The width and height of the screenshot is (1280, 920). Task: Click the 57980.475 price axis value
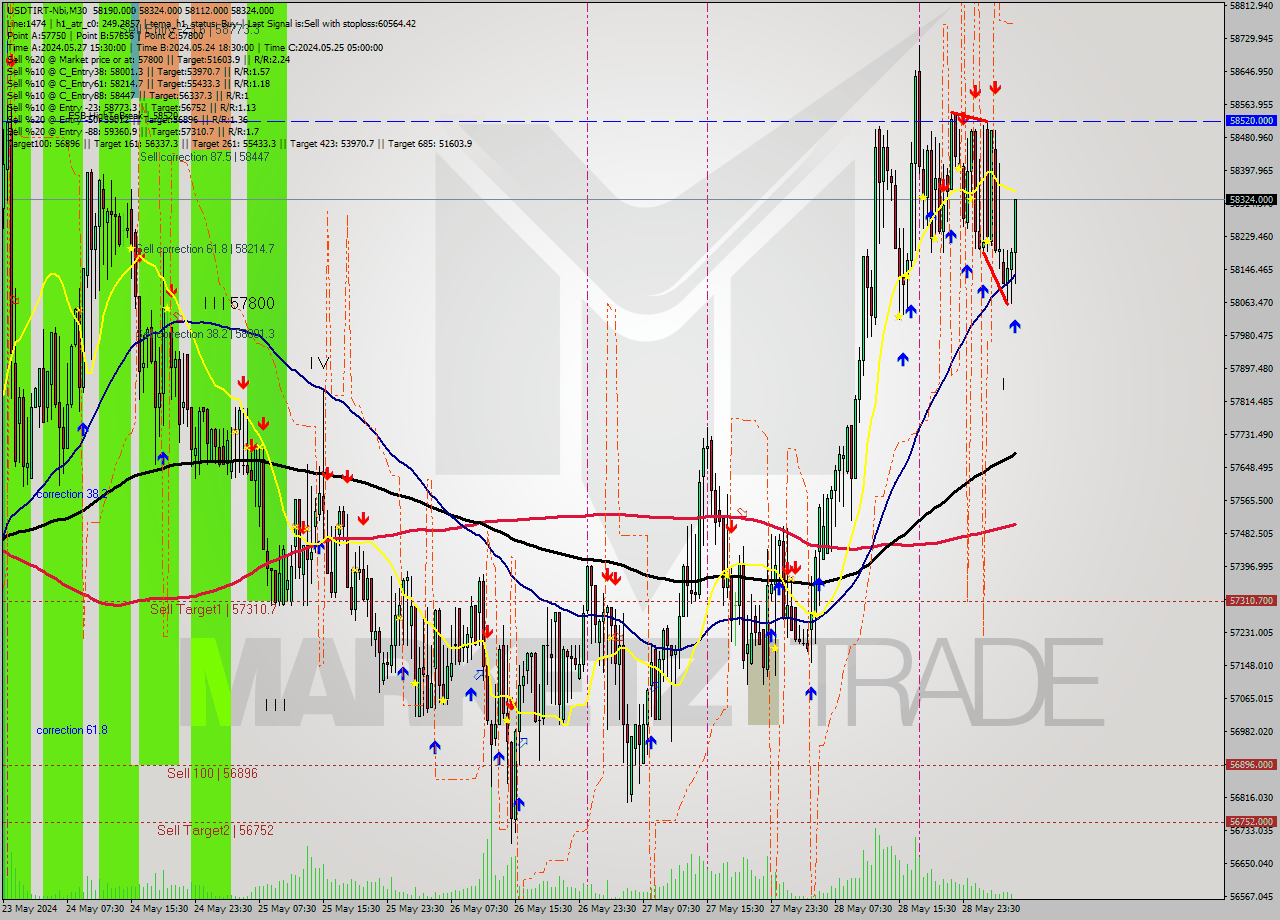pyautogui.click(x=1251, y=335)
